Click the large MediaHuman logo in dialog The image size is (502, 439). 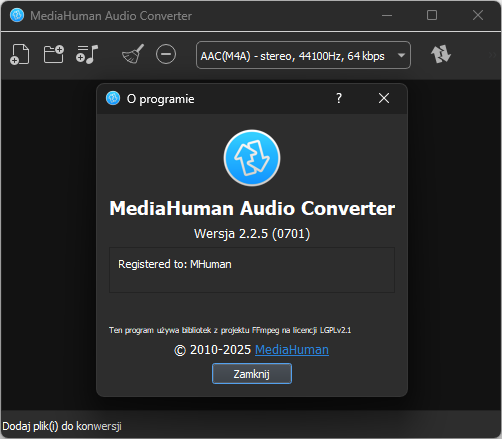click(252, 158)
